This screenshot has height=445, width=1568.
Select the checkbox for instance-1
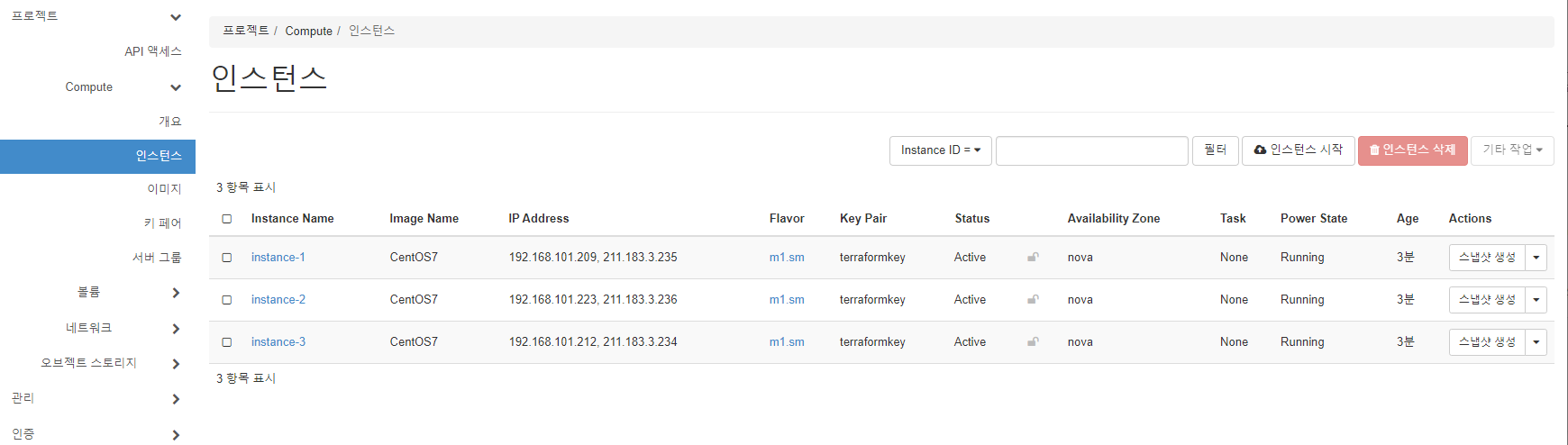pyautogui.click(x=227, y=258)
